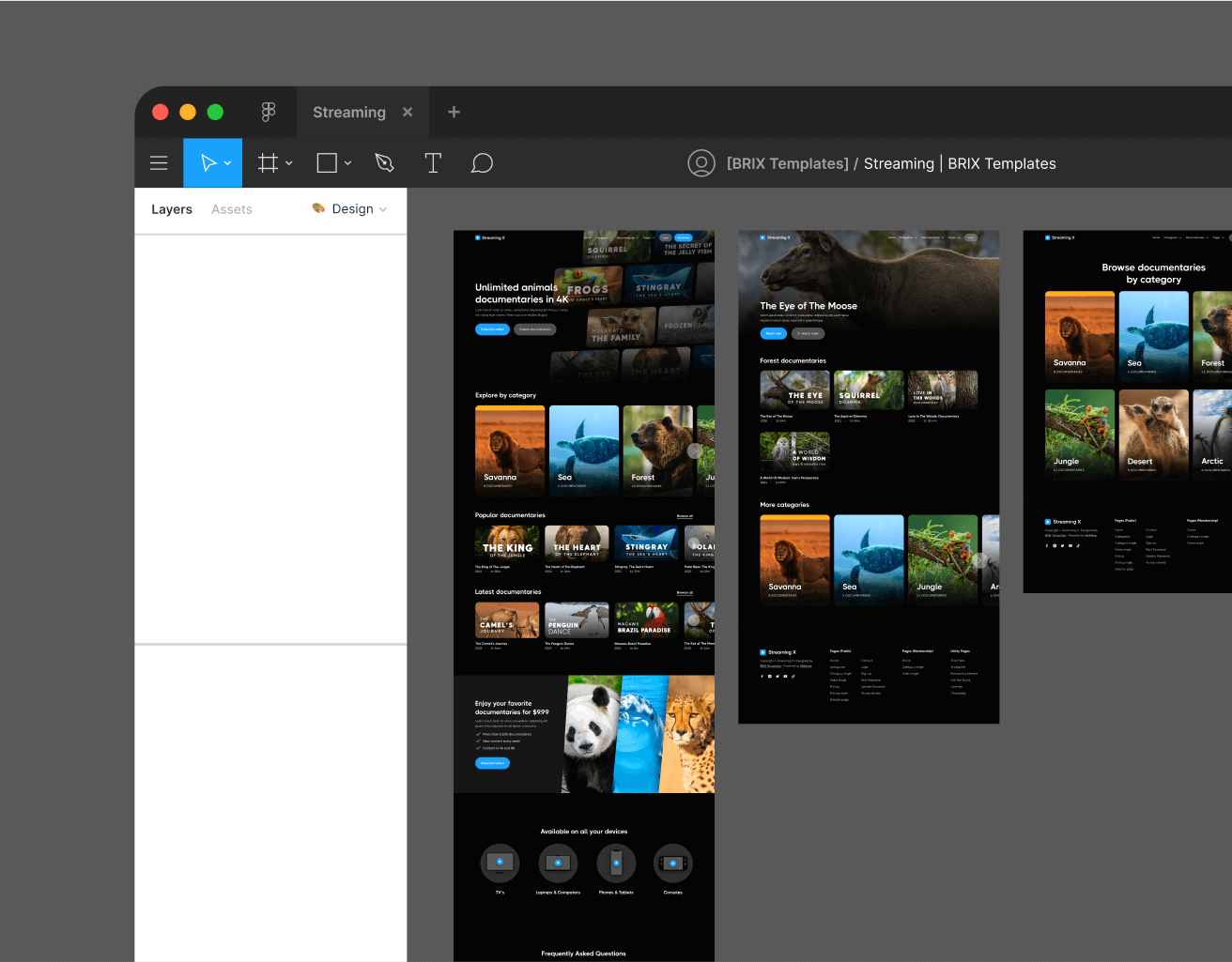Viewport: 1232px width, 962px height.
Task: Open the [BRIX Templates] project link
Action: pyautogui.click(x=787, y=163)
